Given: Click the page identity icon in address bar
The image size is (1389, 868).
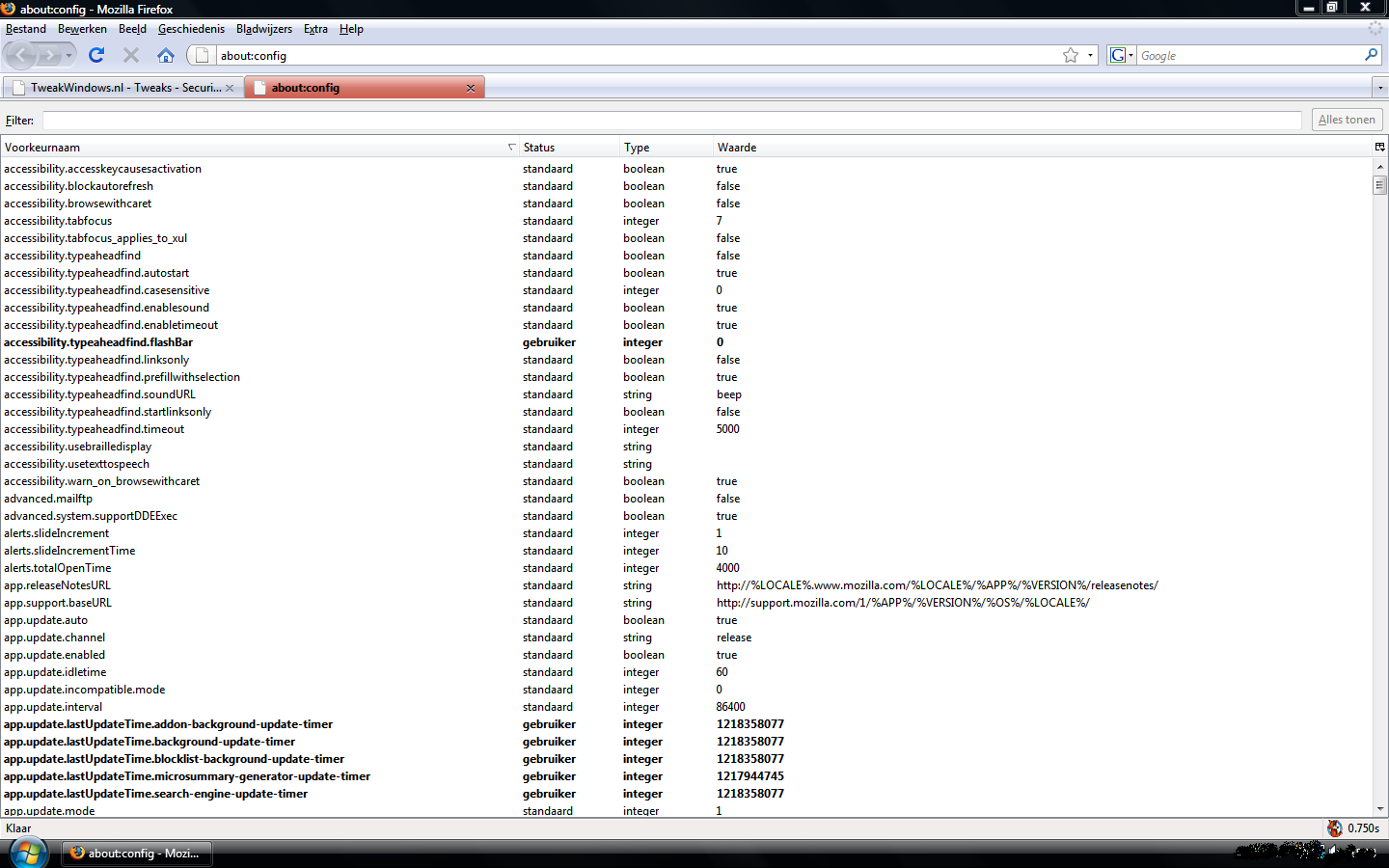Looking at the screenshot, I should 202,55.
